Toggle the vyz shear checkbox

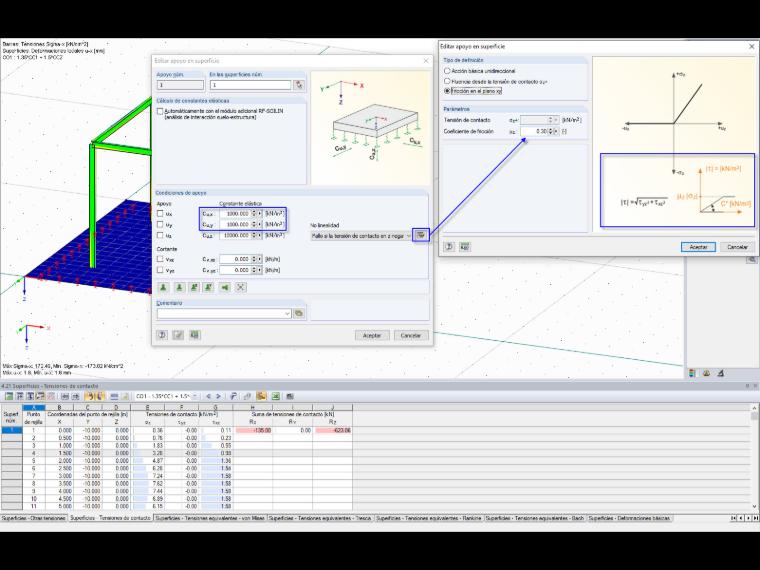click(160, 270)
